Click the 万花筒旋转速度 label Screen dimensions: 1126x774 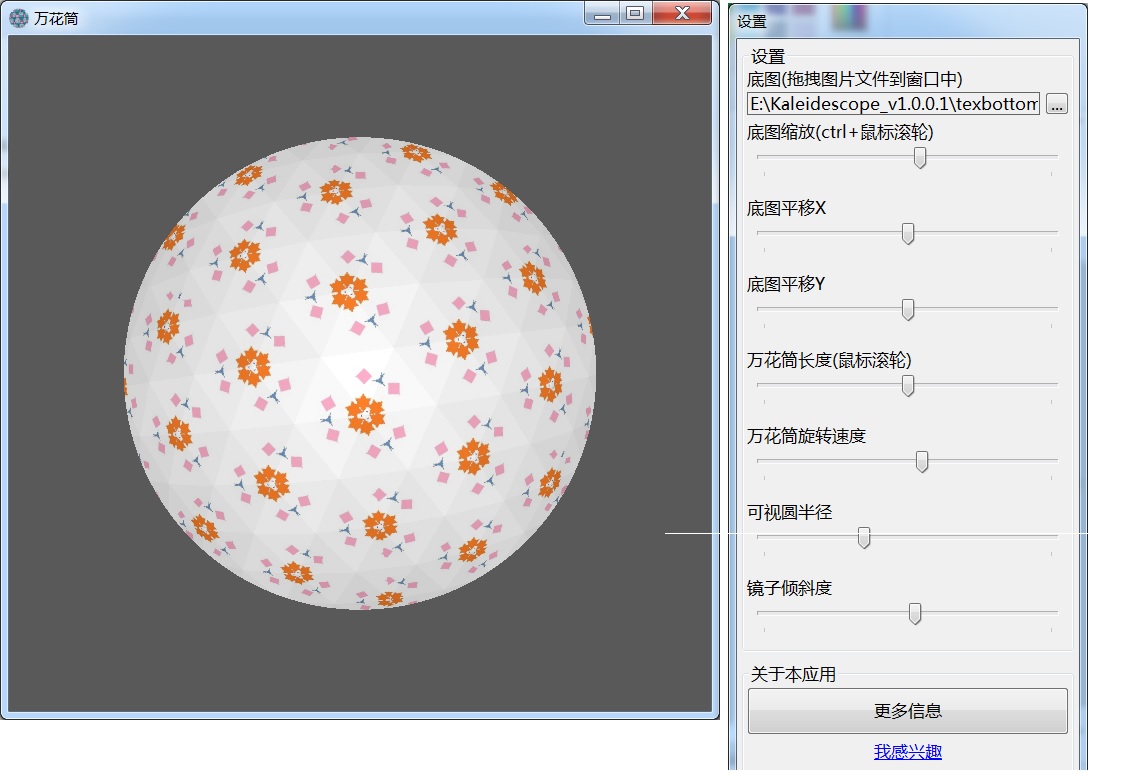[x=806, y=437]
